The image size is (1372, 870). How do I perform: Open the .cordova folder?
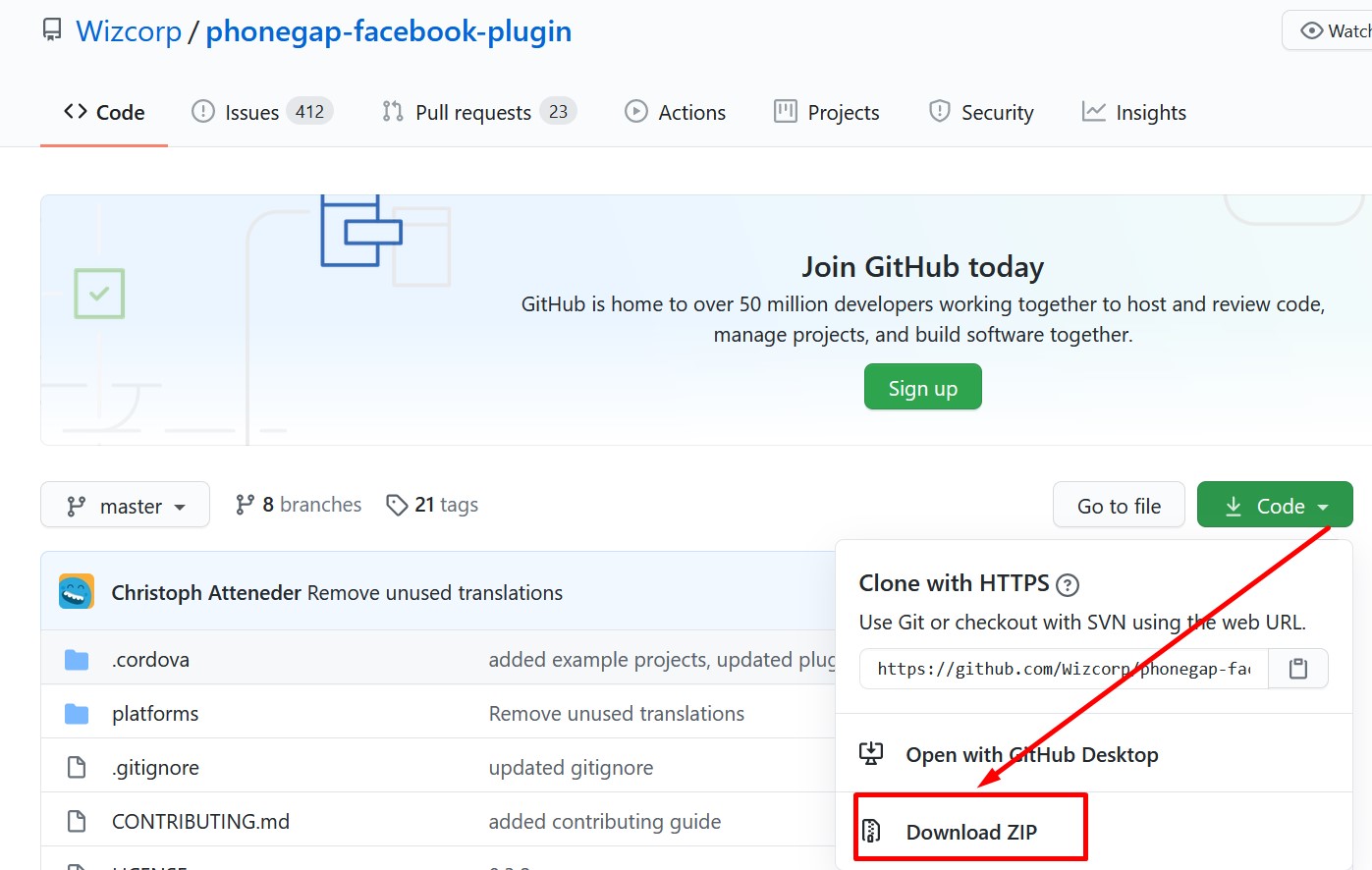click(x=150, y=660)
